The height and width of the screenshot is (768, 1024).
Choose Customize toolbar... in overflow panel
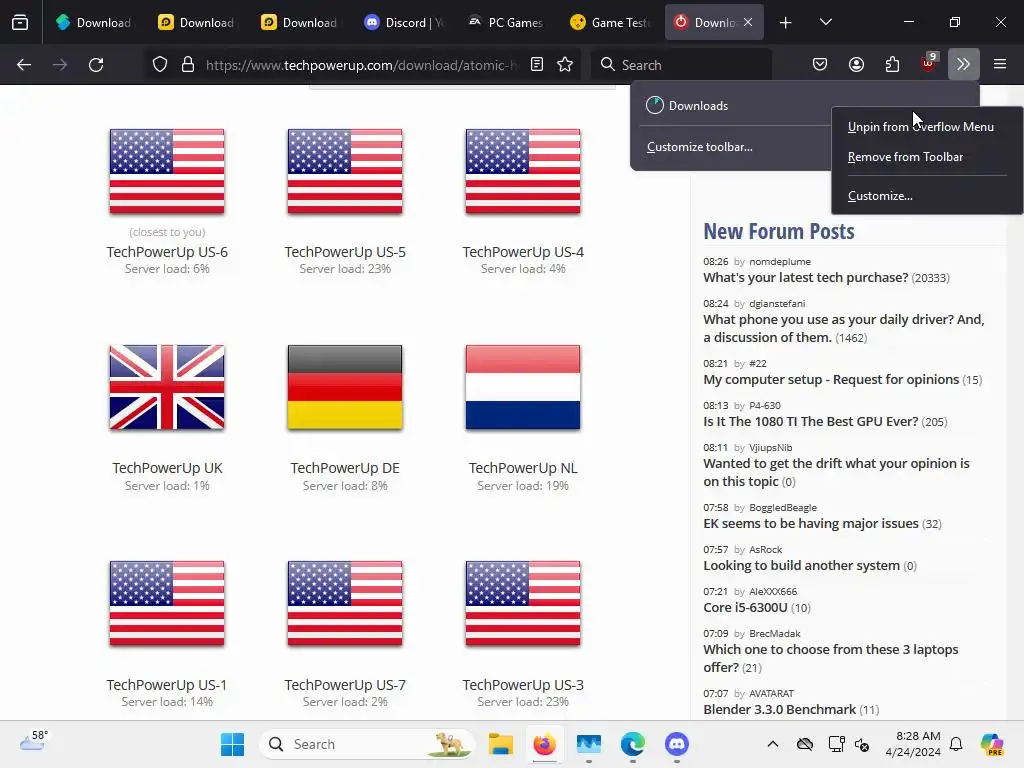(699, 147)
